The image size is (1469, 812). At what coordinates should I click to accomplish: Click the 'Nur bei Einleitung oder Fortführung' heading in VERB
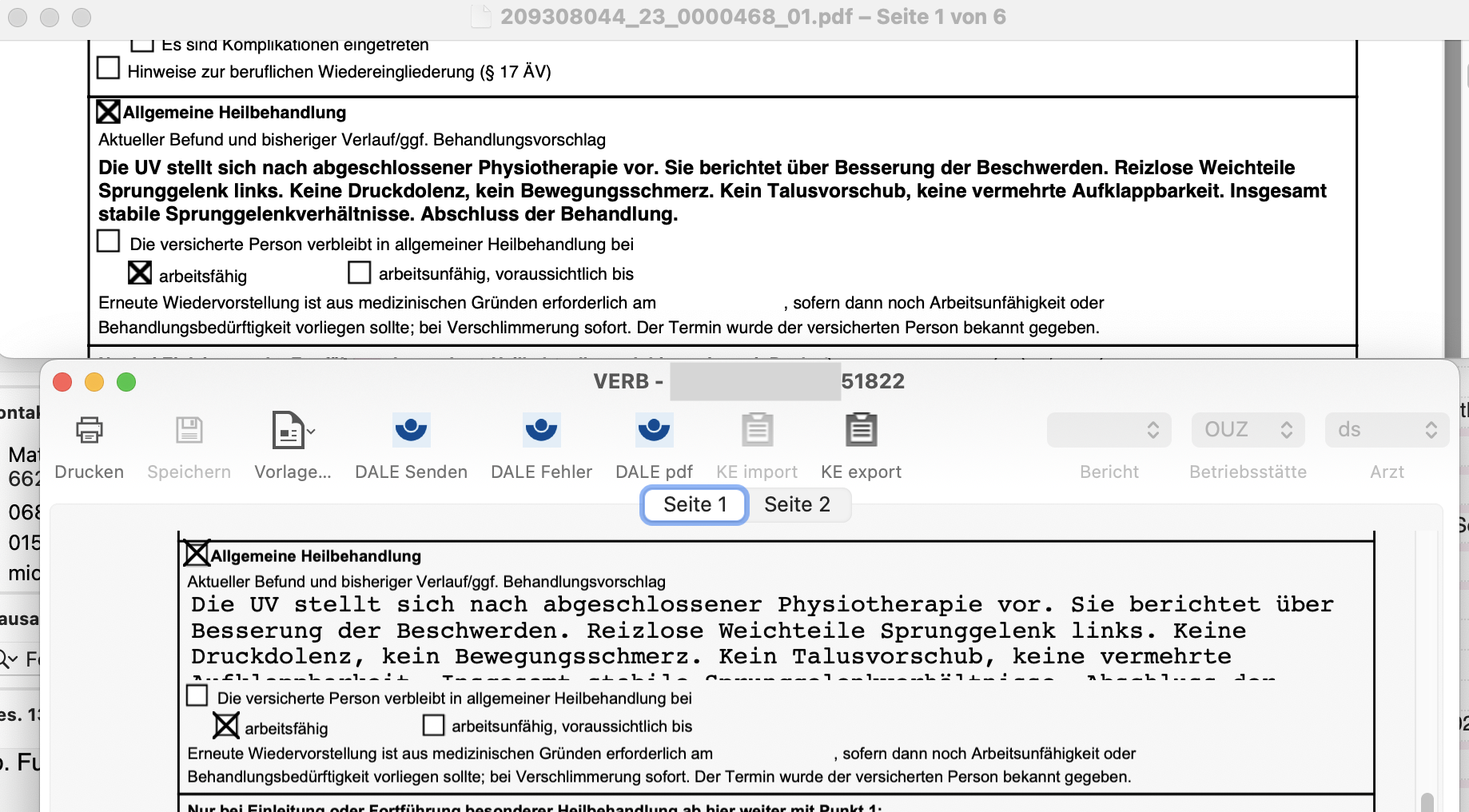[x=534, y=806]
